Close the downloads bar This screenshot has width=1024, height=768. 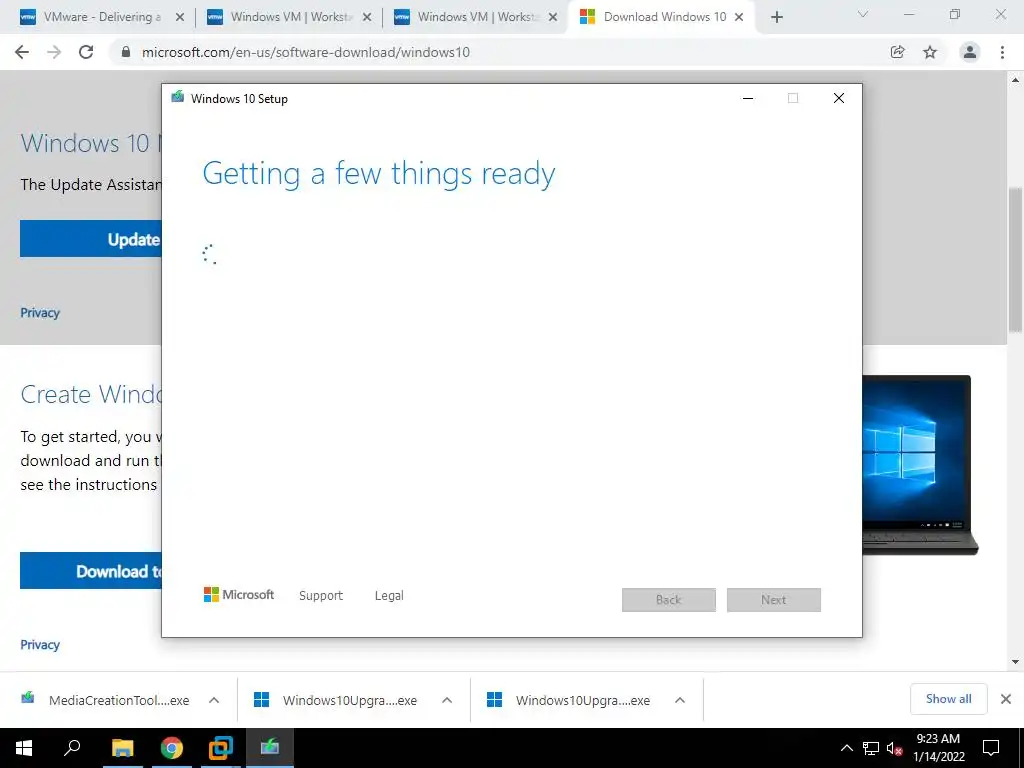click(1006, 699)
